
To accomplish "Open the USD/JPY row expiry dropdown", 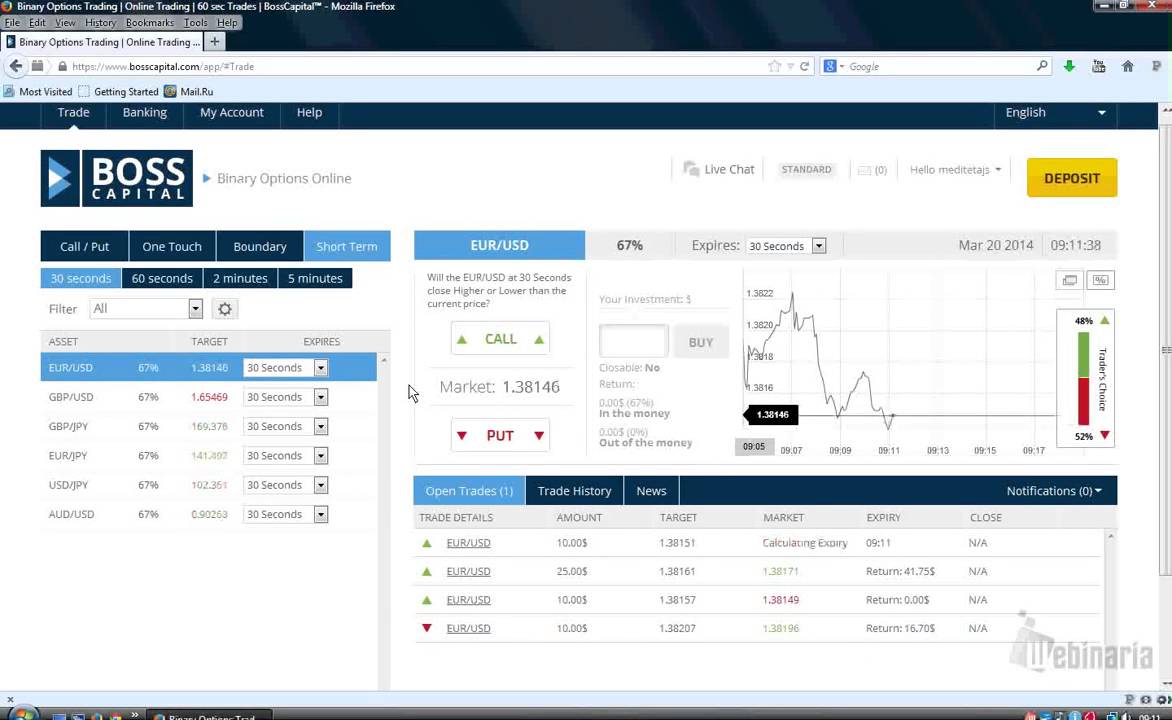I will 321,485.
